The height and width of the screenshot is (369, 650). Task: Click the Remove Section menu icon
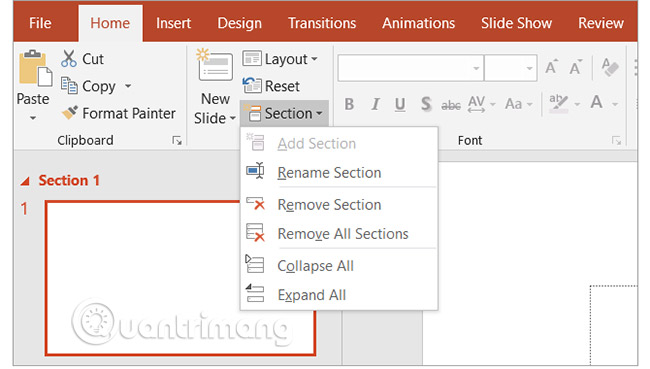pyautogui.click(x=255, y=203)
